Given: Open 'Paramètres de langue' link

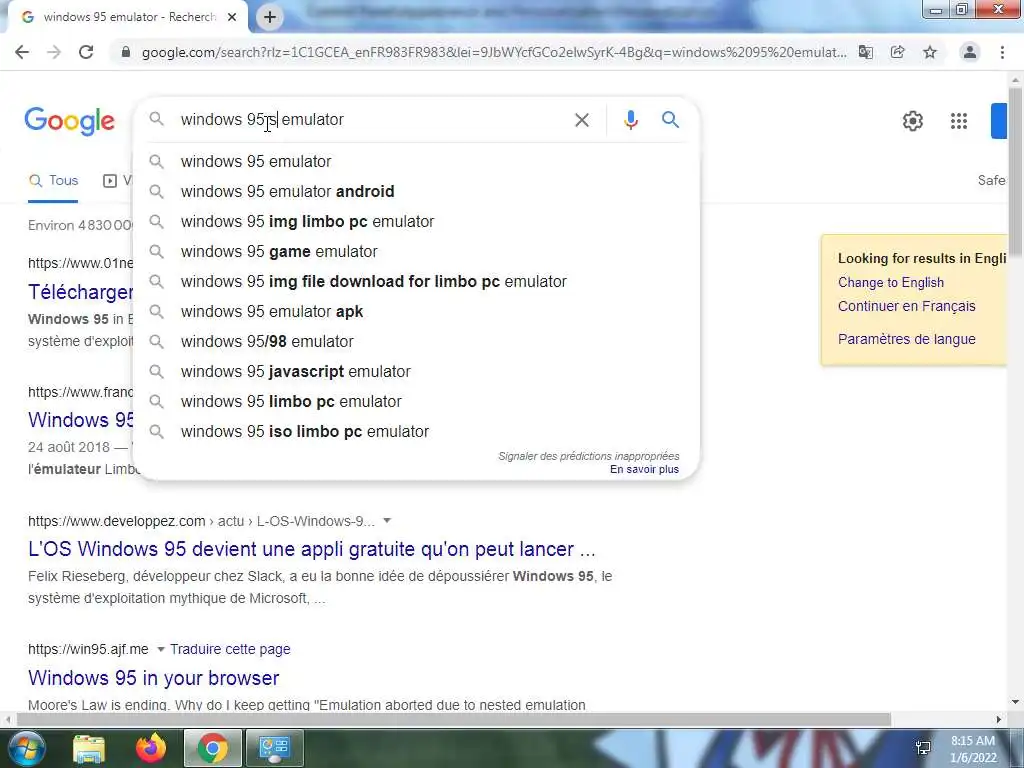Looking at the screenshot, I should (x=906, y=339).
